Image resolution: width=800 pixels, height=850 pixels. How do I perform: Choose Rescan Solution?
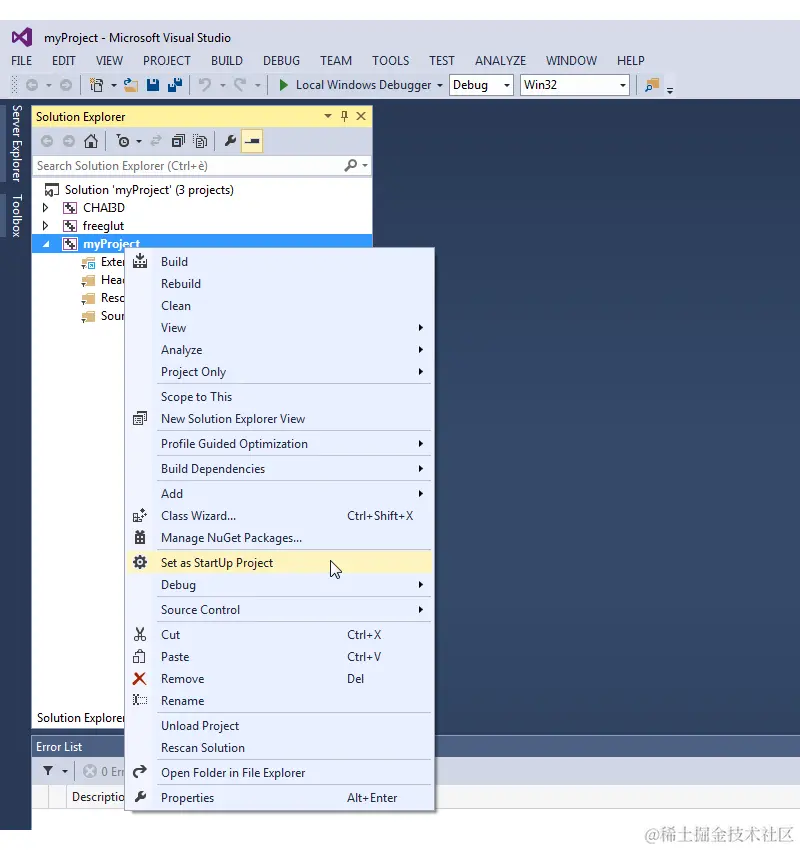click(279, 748)
